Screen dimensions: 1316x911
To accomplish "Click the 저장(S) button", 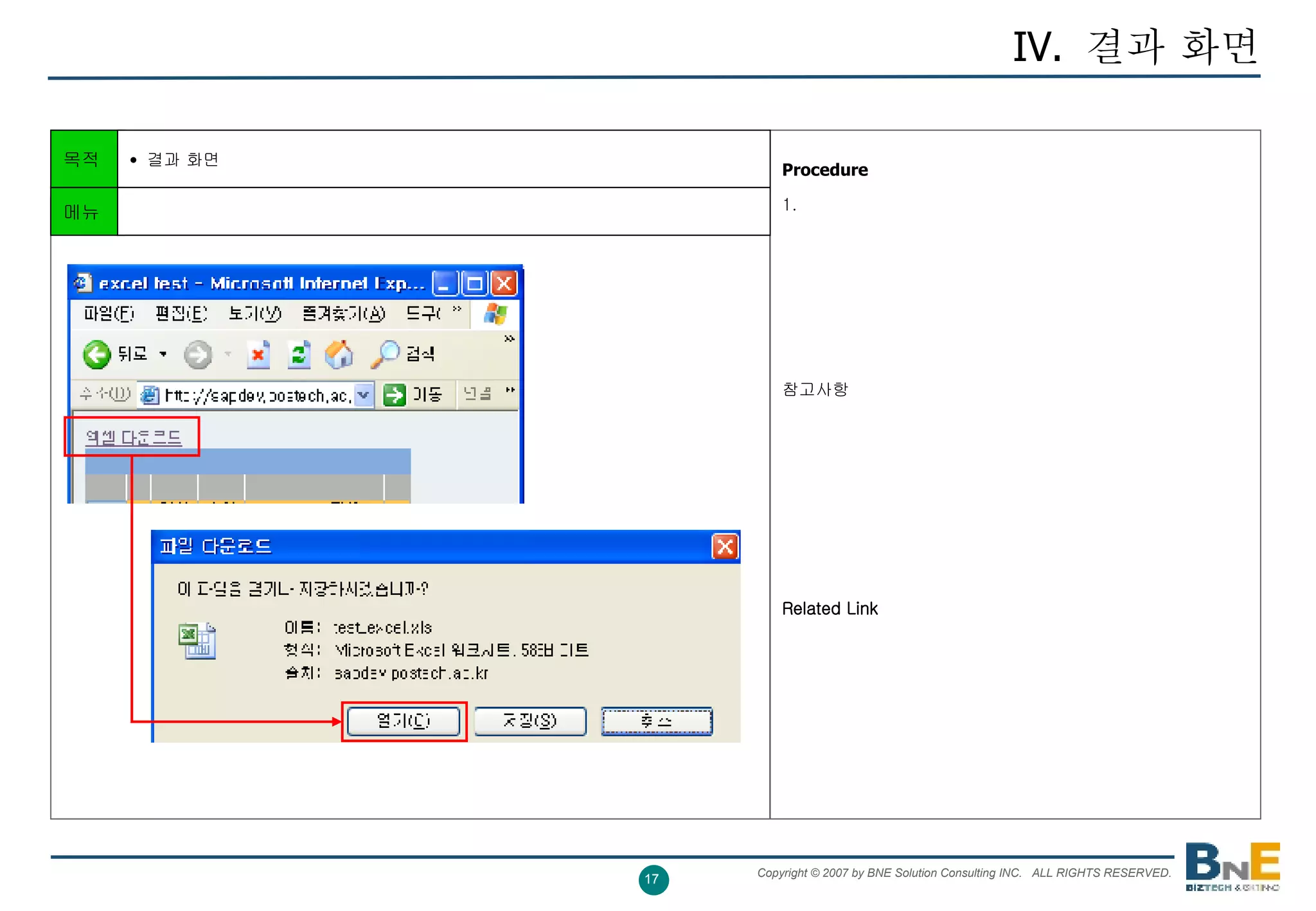I will 530,721.
